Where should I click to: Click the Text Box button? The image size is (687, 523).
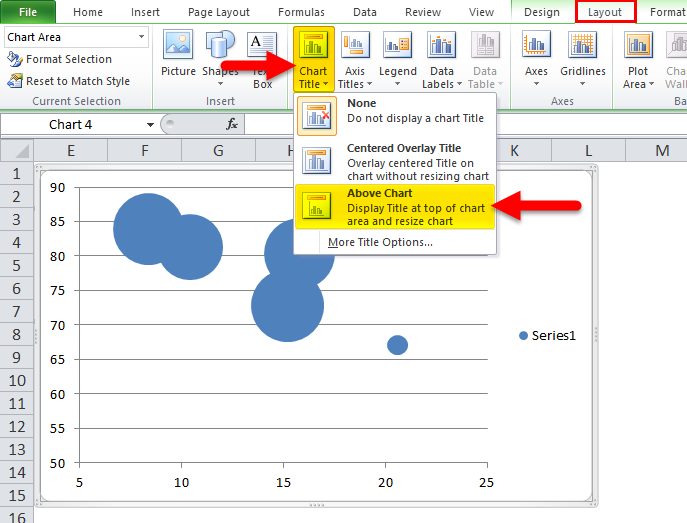coord(262,58)
